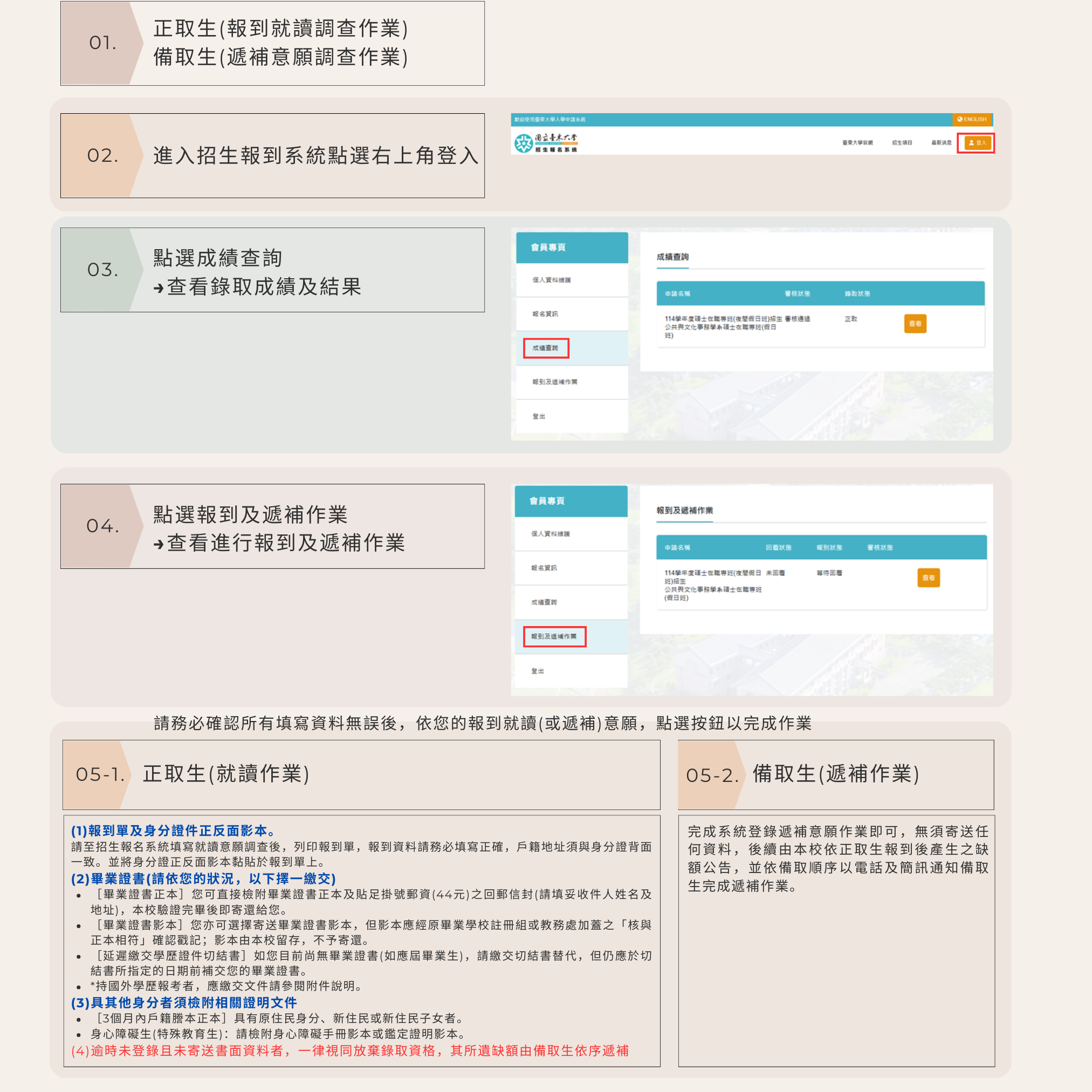Click the globe icon on the ENGLISH button

click(x=959, y=120)
